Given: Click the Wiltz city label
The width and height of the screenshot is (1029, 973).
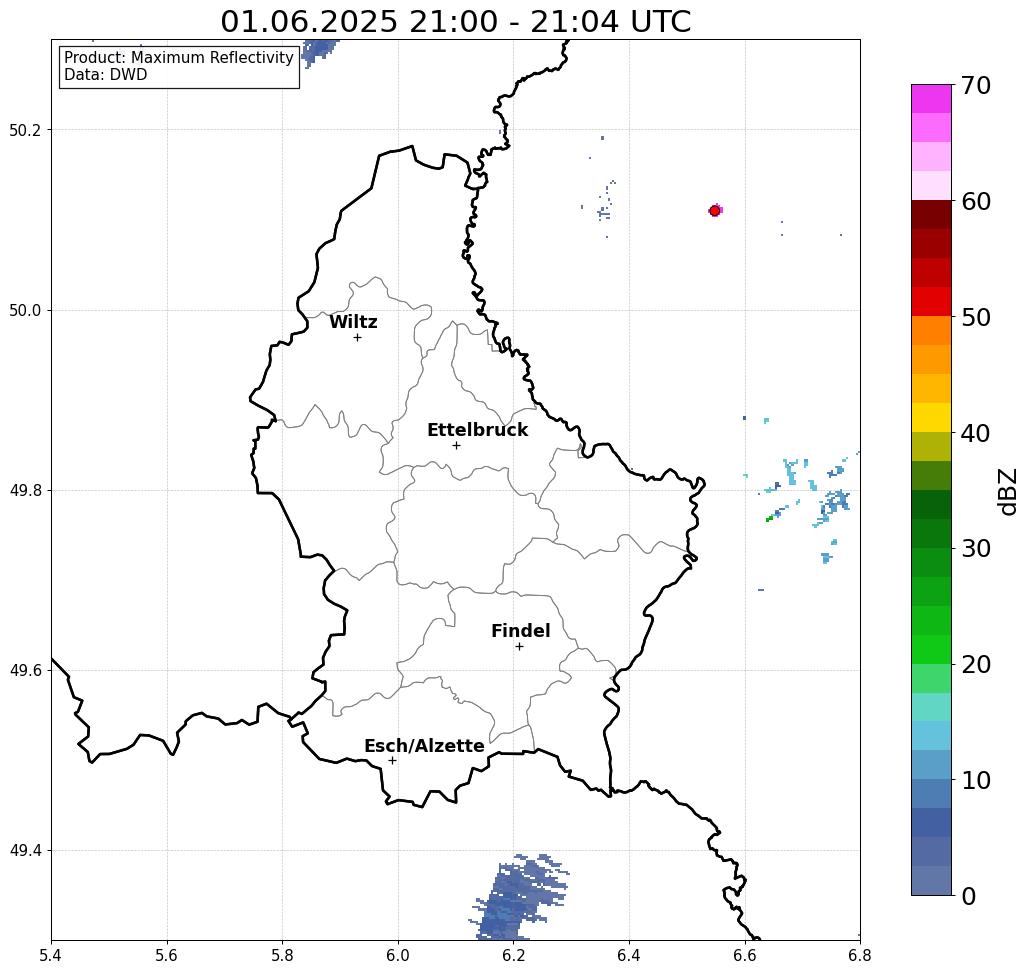Looking at the screenshot, I should tap(353, 322).
